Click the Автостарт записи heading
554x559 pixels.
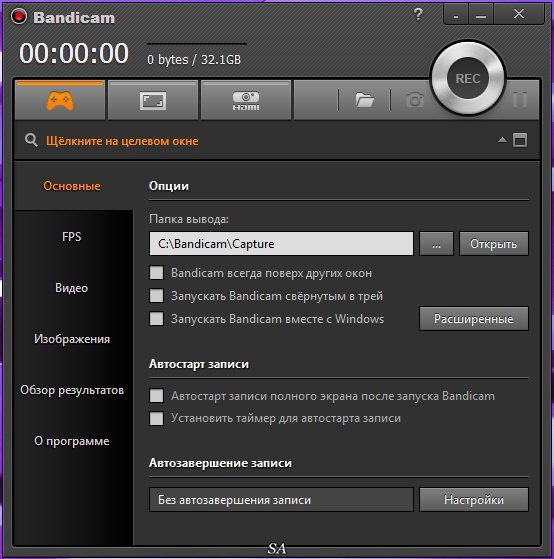(199, 364)
